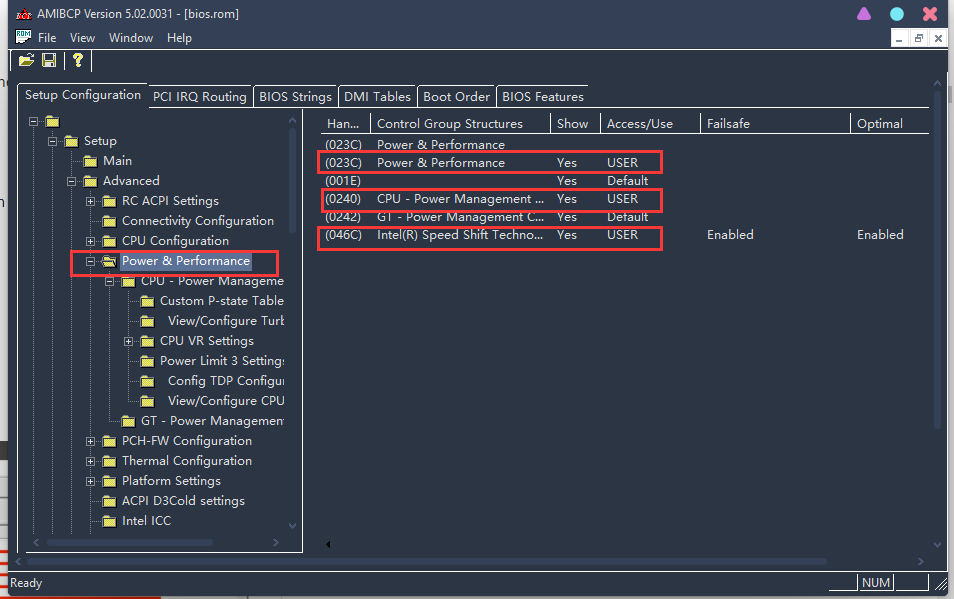Image resolution: width=954 pixels, height=599 pixels.
Task: Click the Optimal Enabled value for 046C
Action: tap(880, 235)
